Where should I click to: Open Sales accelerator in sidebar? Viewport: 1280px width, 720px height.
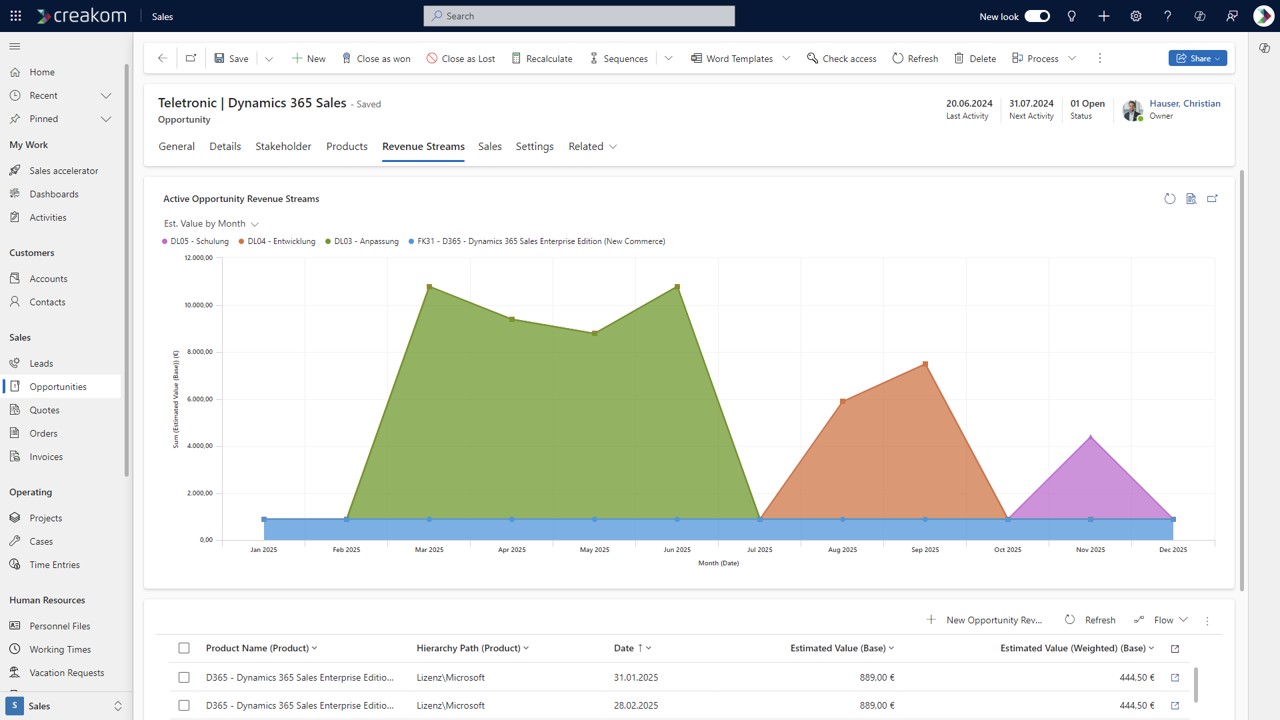(64, 171)
